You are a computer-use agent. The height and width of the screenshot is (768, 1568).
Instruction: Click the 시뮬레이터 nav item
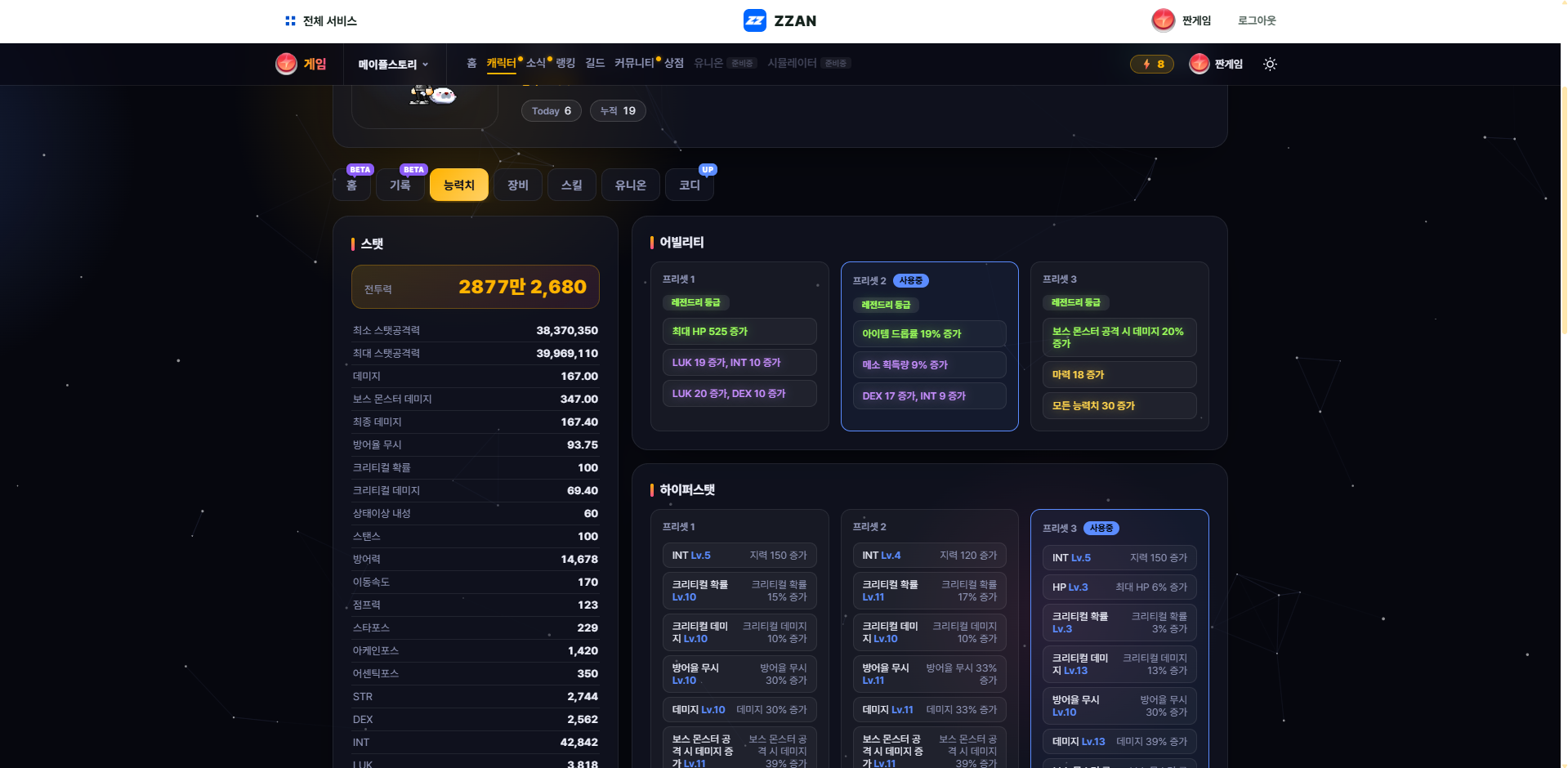809,63
